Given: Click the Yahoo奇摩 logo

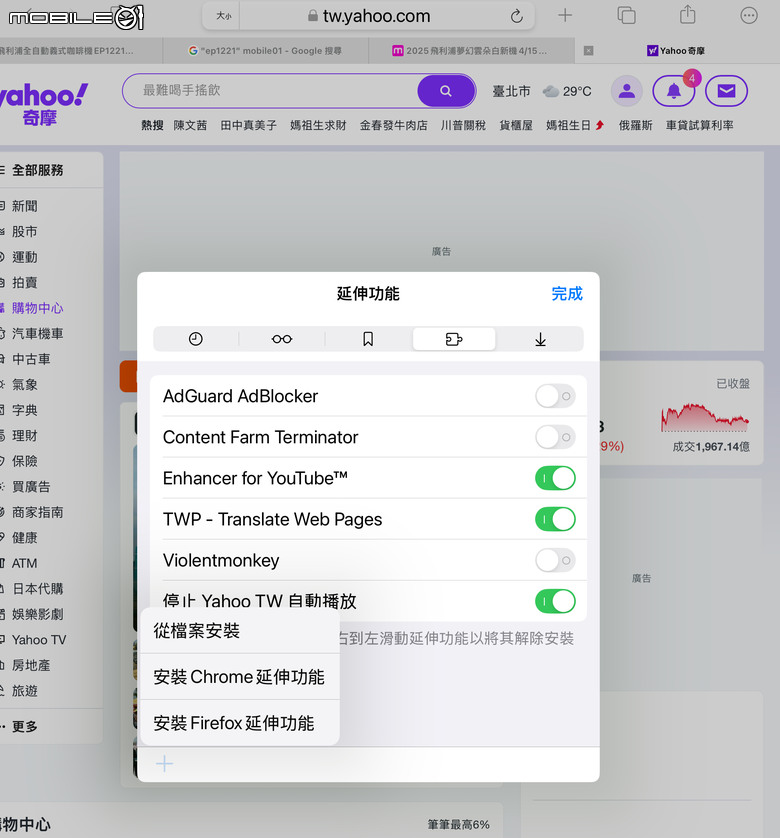Looking at the screenshot, I should pyautogui.click(x=44, y=104).
